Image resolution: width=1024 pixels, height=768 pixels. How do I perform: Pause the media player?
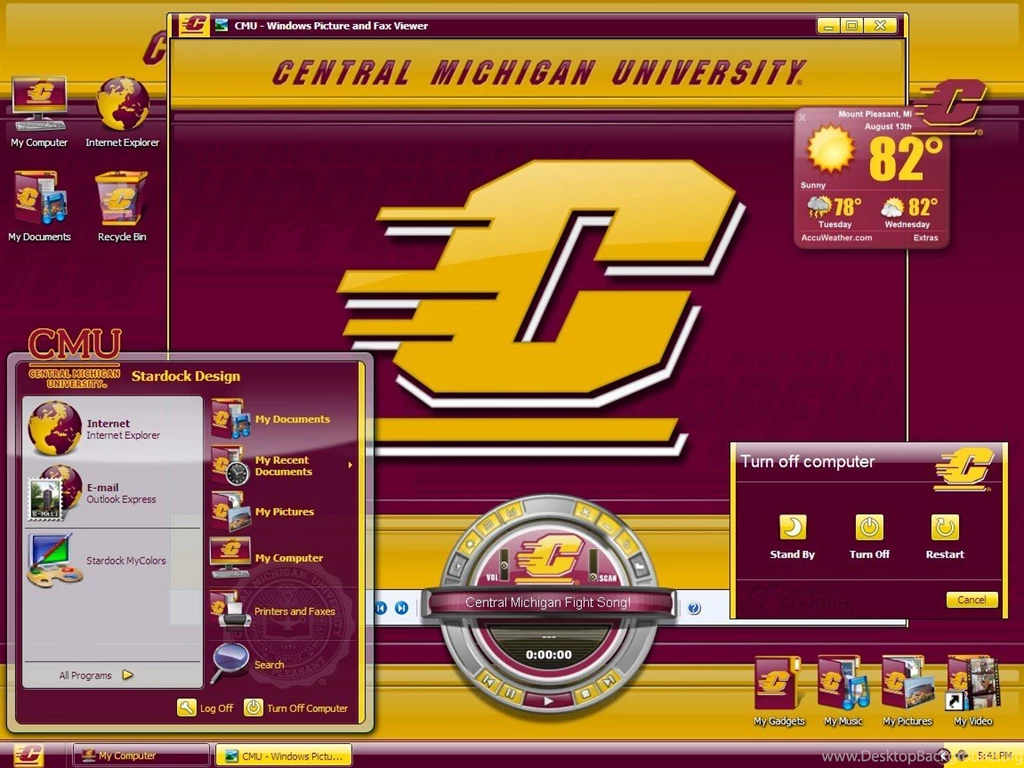pyautogui.click(x=511, y=693)
